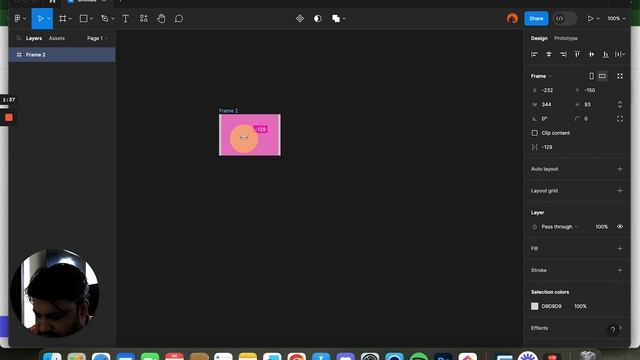This screenshot has height=360, width=640.
Task: Select the Comment tool
Action: pyautogui.click(x=179, y=18)
